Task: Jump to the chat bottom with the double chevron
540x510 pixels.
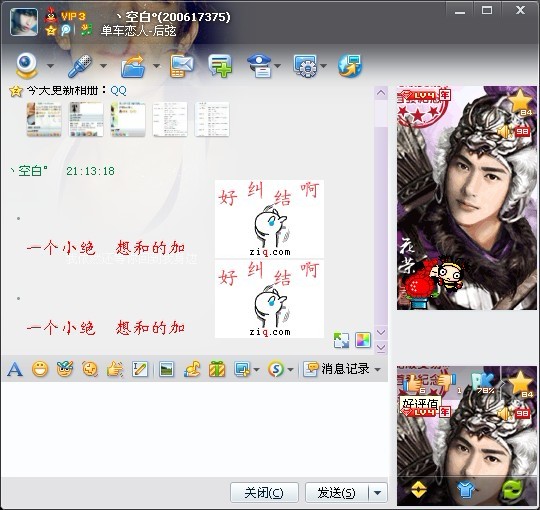Action: click(381, 347)
